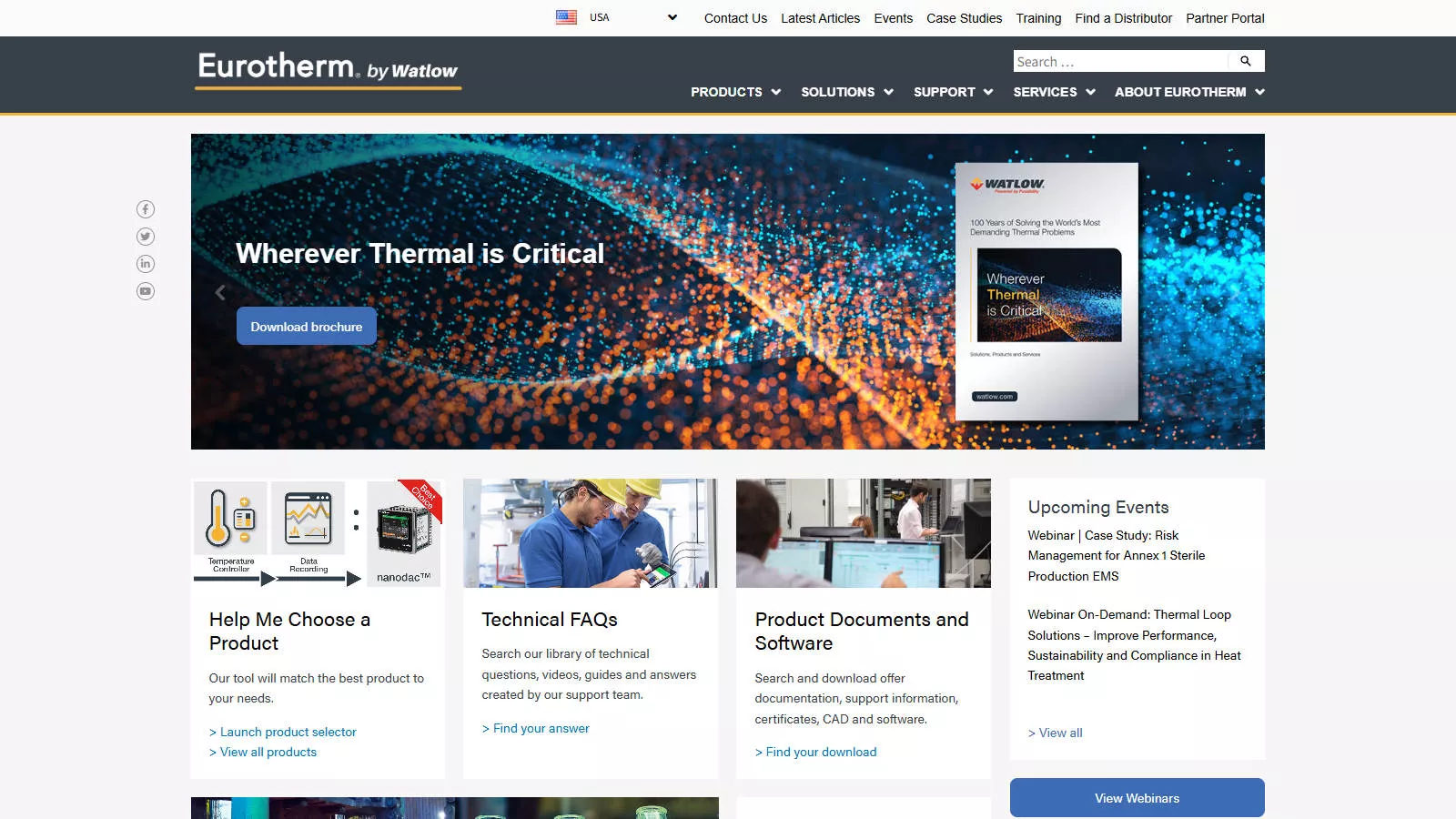This screenshot has width=1456, height=819.
Task: Click the Eurotherm by Watlow logo
Action: coord(328,70)
